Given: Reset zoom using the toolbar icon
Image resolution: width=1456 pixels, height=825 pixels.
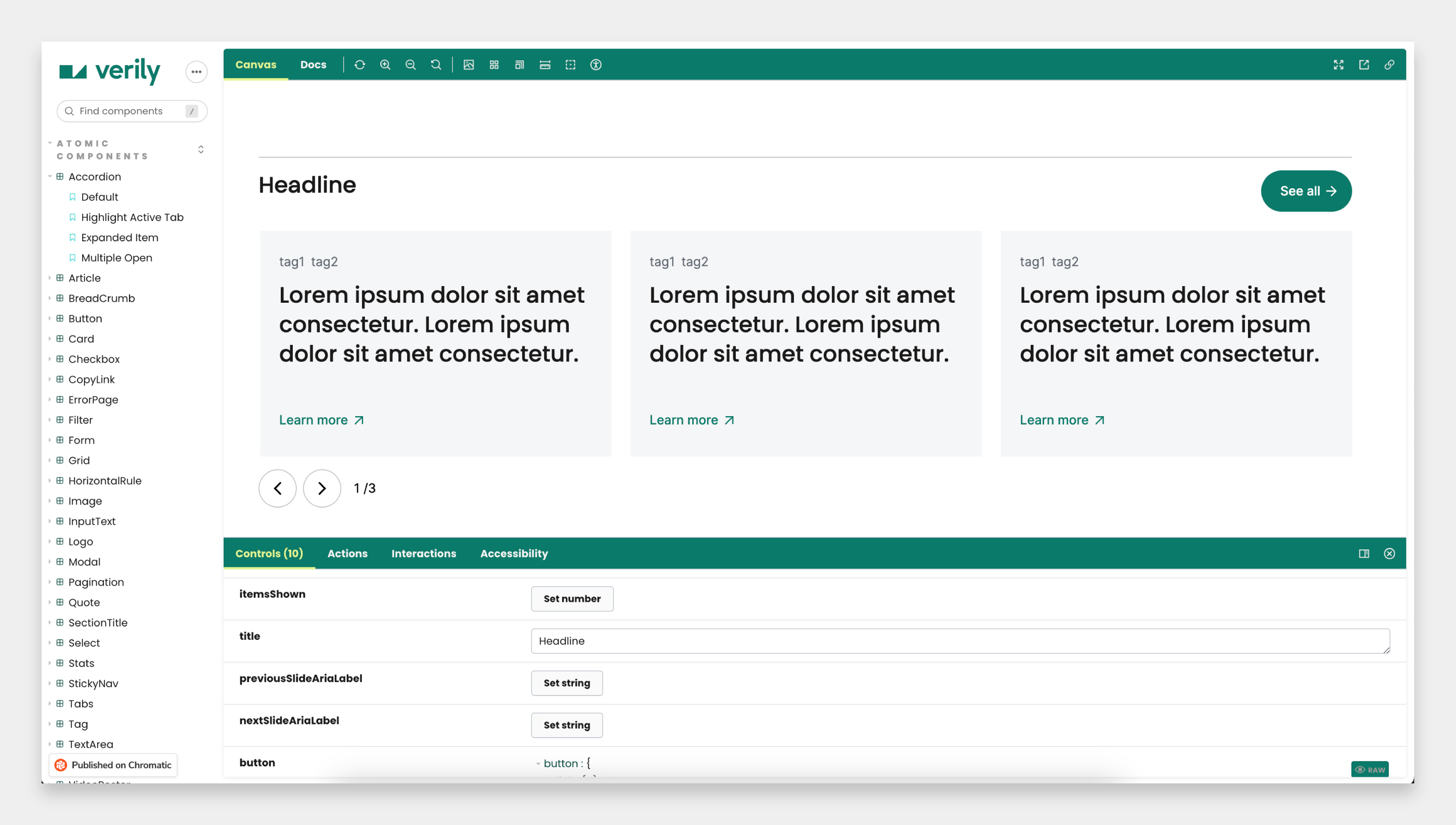Looking at the screenshot, I should [x=435, y=65].
